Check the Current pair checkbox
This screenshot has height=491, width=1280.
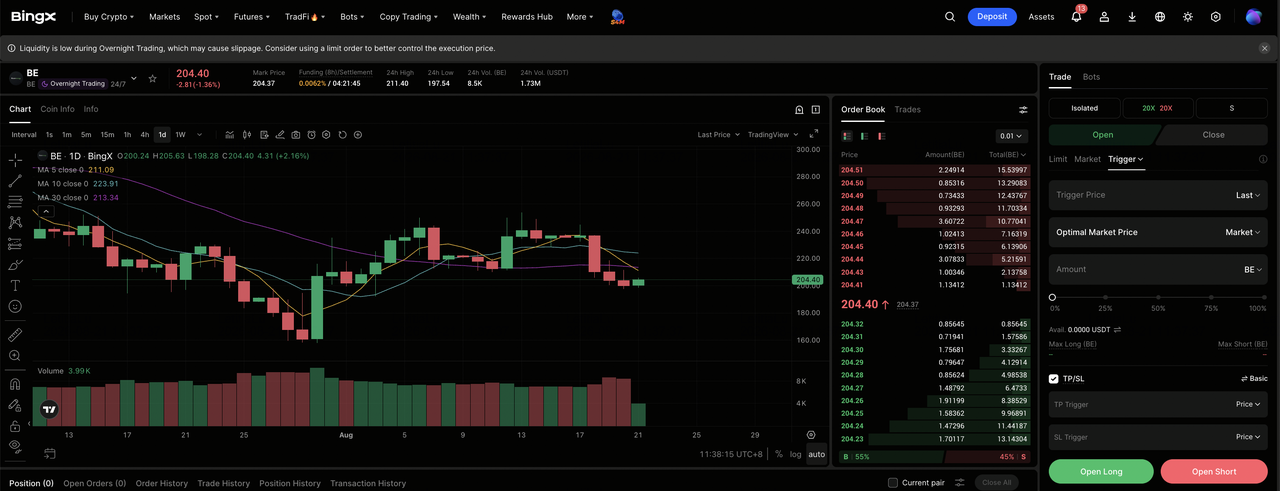click(893, 483)
